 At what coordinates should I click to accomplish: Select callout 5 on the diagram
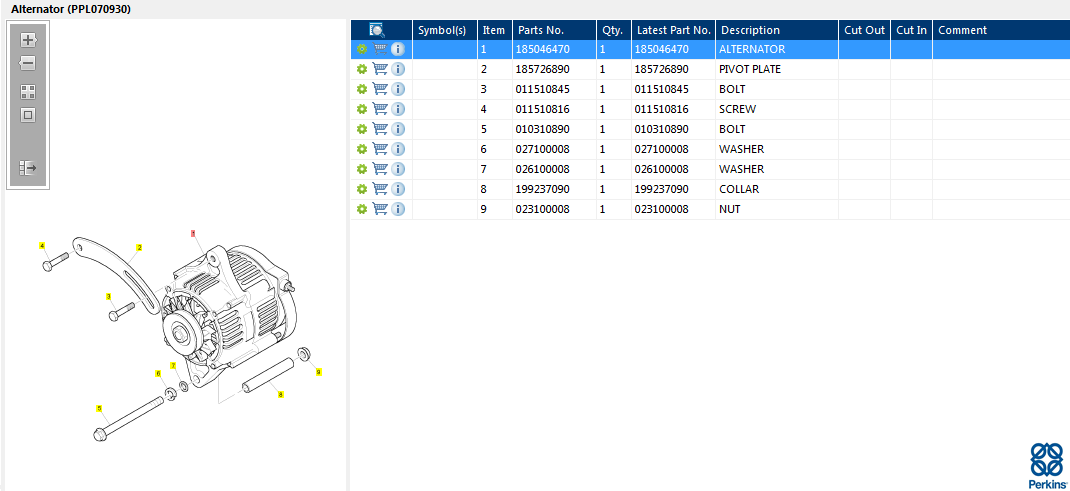tap(99, 408)
